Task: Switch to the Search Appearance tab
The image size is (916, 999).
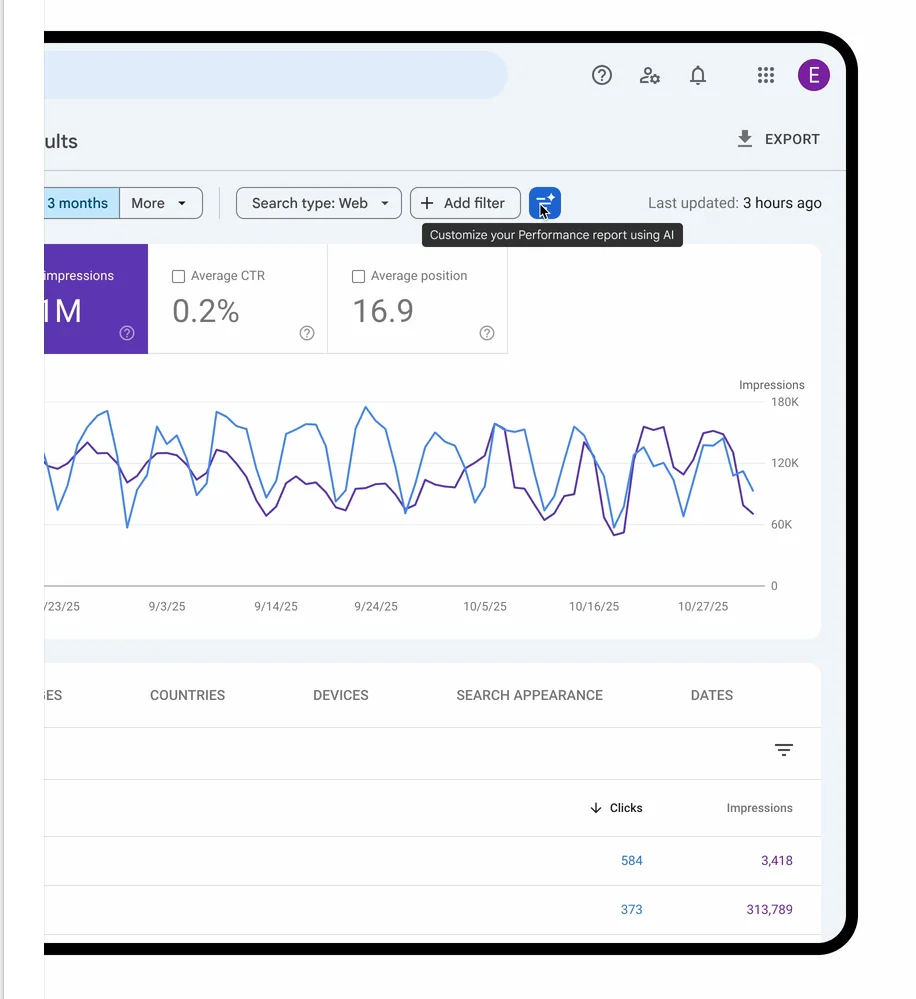Action: (529, 695)
